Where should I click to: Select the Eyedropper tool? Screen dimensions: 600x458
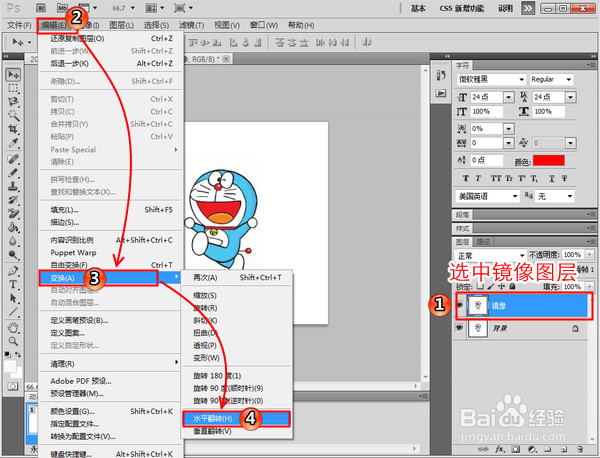click(x=13, y=143)
